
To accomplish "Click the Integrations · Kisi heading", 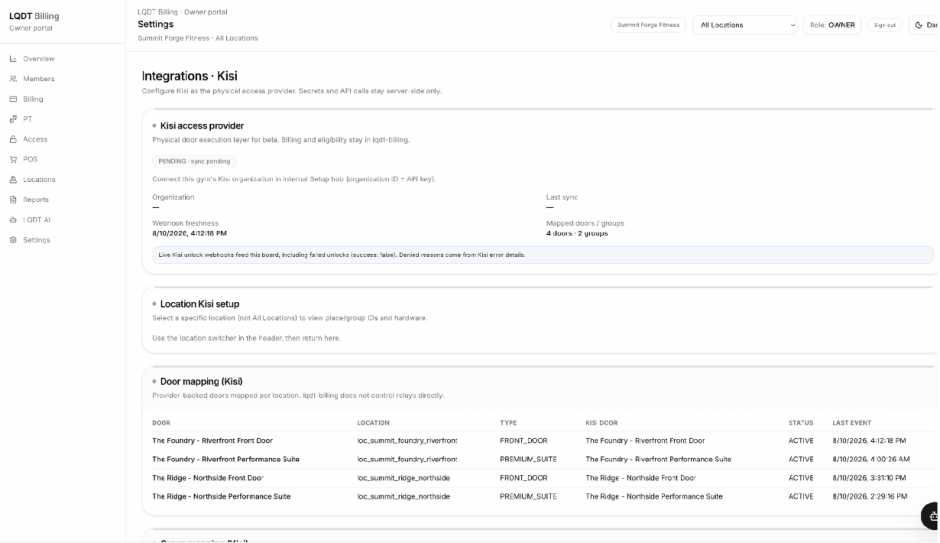I will coord(189,76).
